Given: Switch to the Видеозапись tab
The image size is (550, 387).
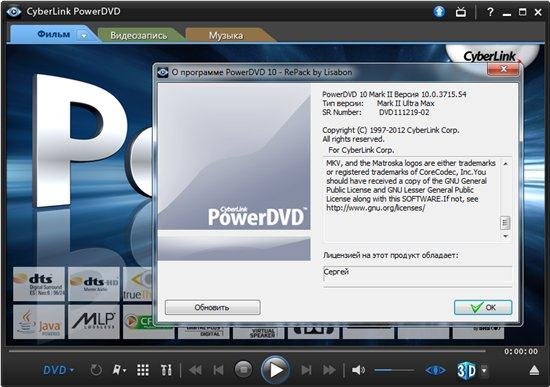Looking at the screenshot, I should point(139,35).
